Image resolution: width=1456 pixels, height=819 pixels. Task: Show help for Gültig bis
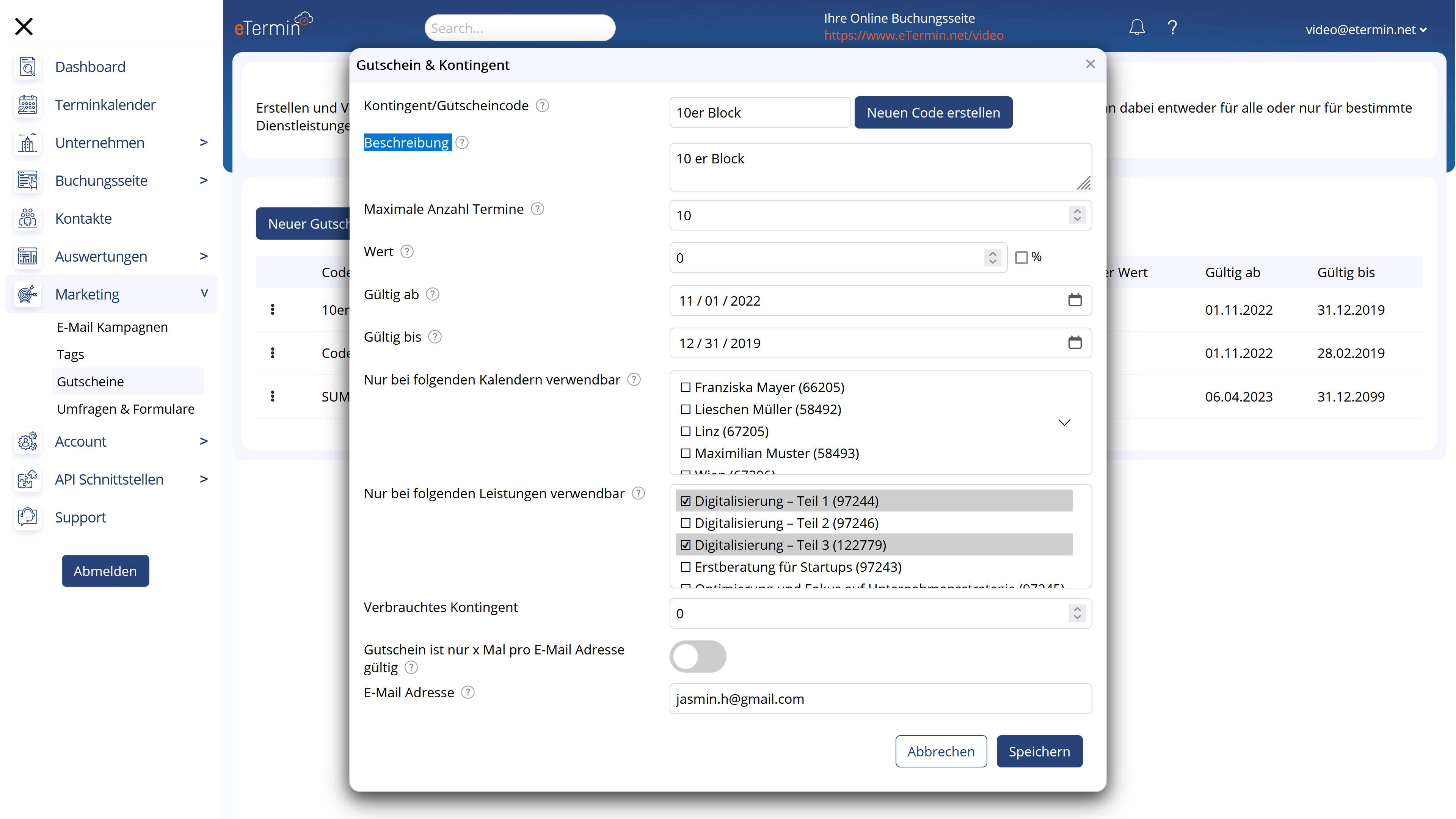coord(435,337)
